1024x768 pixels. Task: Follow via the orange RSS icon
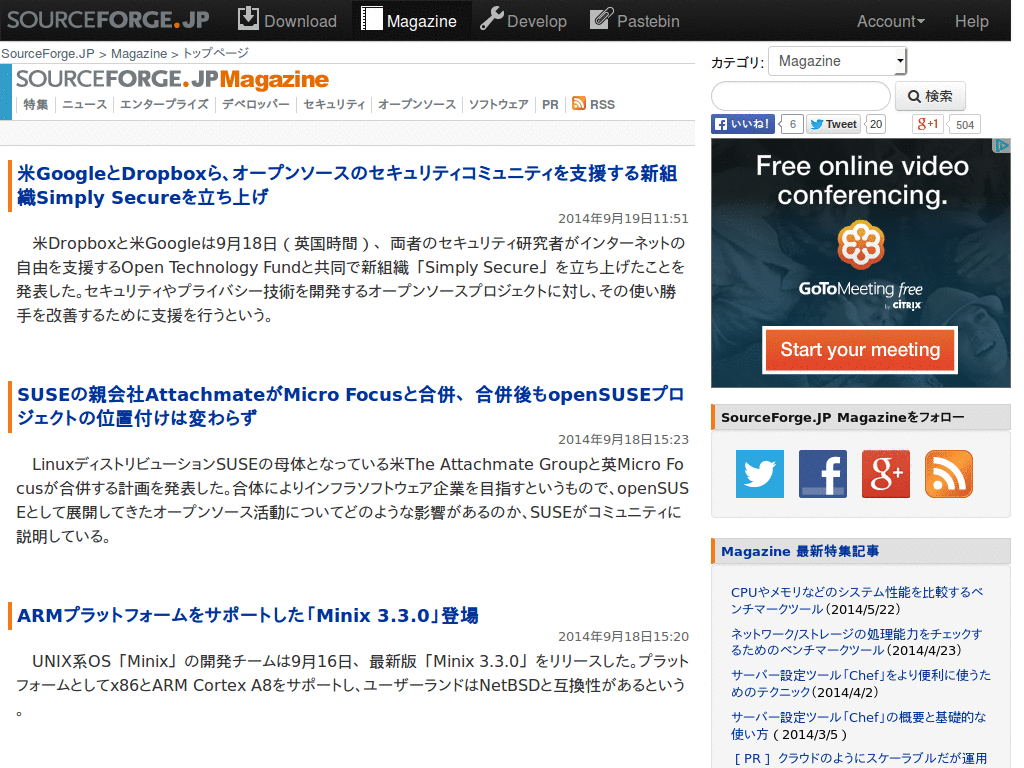[x=949, y=474]
